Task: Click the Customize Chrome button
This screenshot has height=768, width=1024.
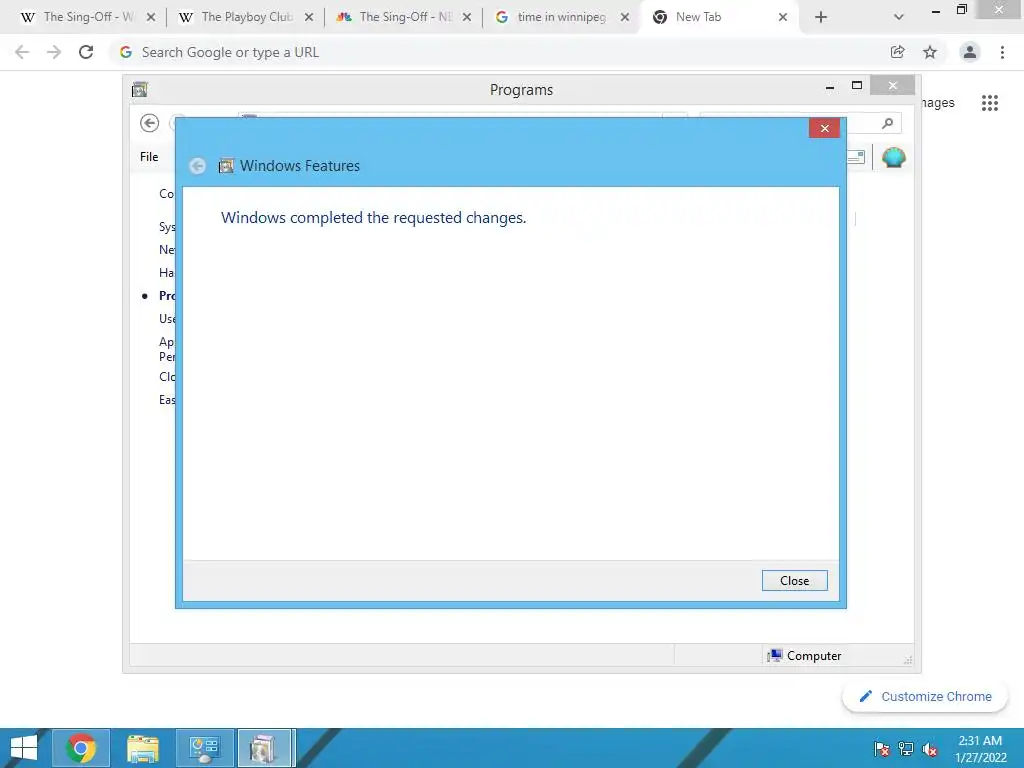Action: point(925,696)
